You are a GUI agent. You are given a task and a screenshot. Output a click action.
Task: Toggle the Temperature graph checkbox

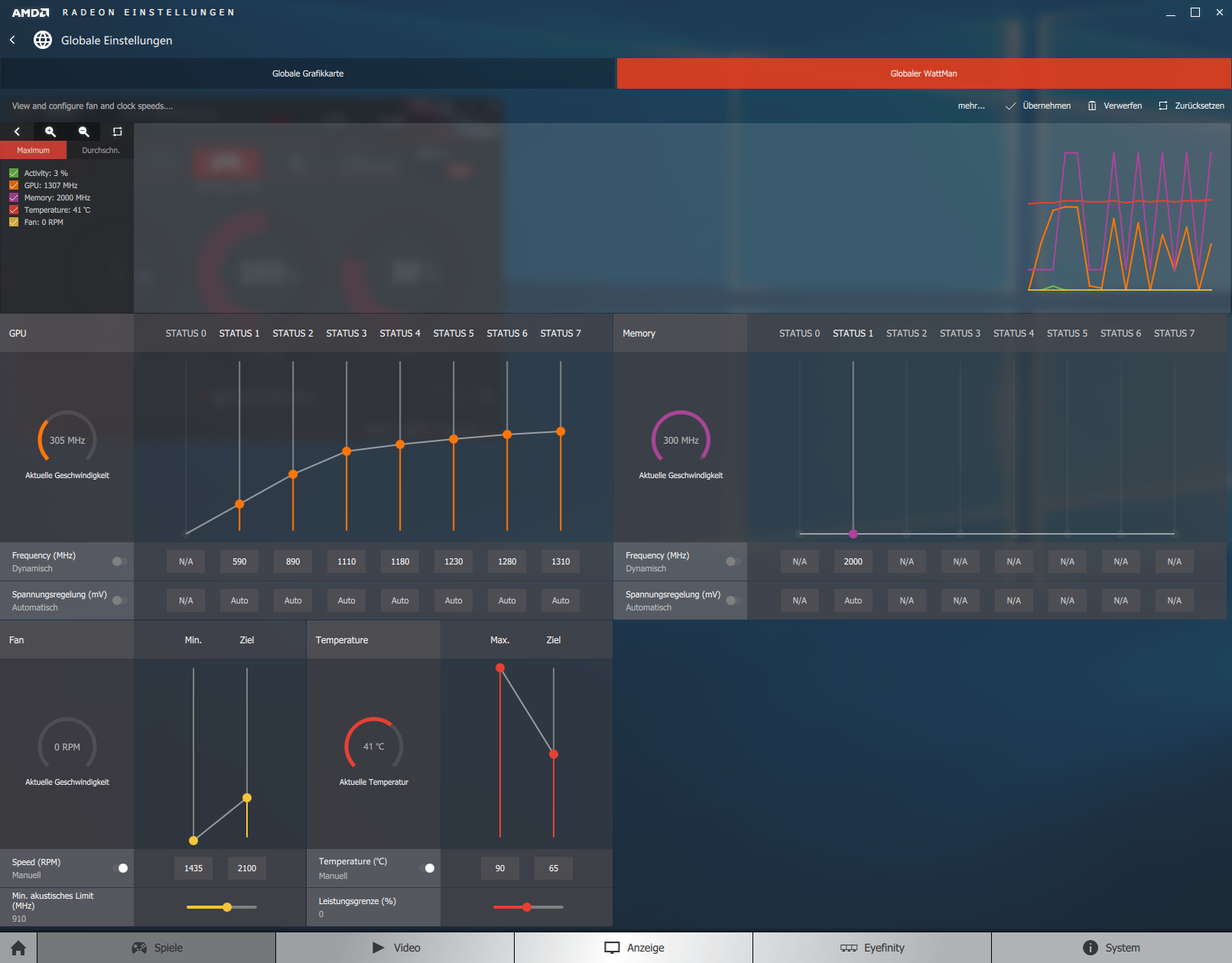(14, 210)
